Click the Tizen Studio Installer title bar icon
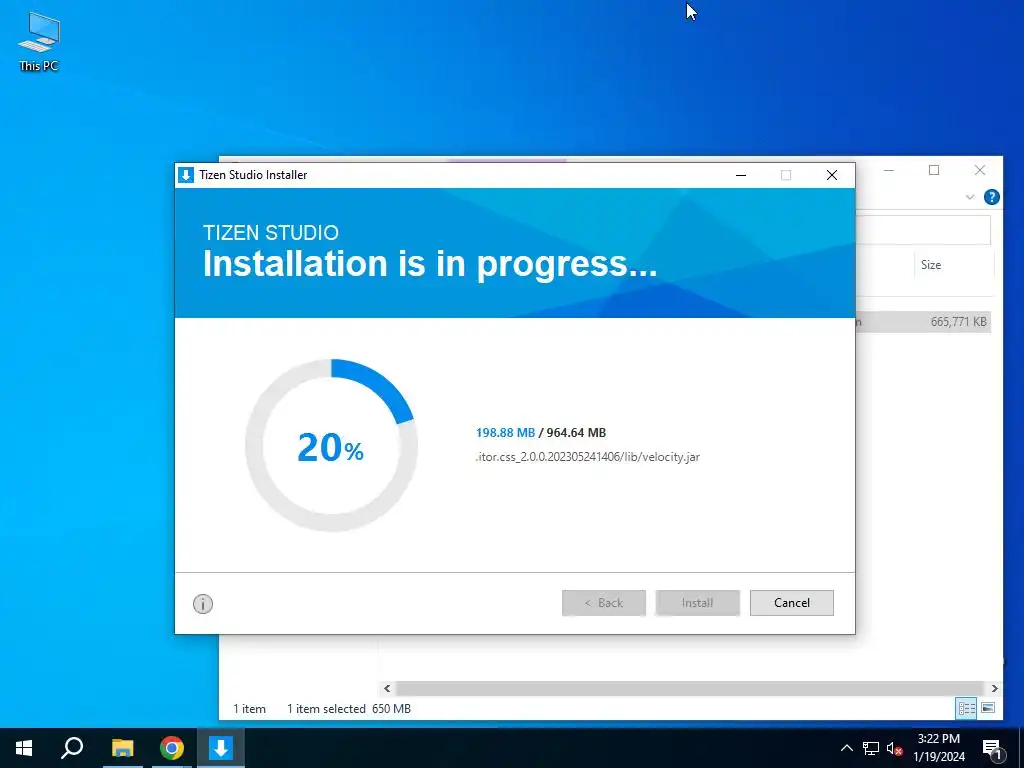The image size is (1024, 768). 186,175
